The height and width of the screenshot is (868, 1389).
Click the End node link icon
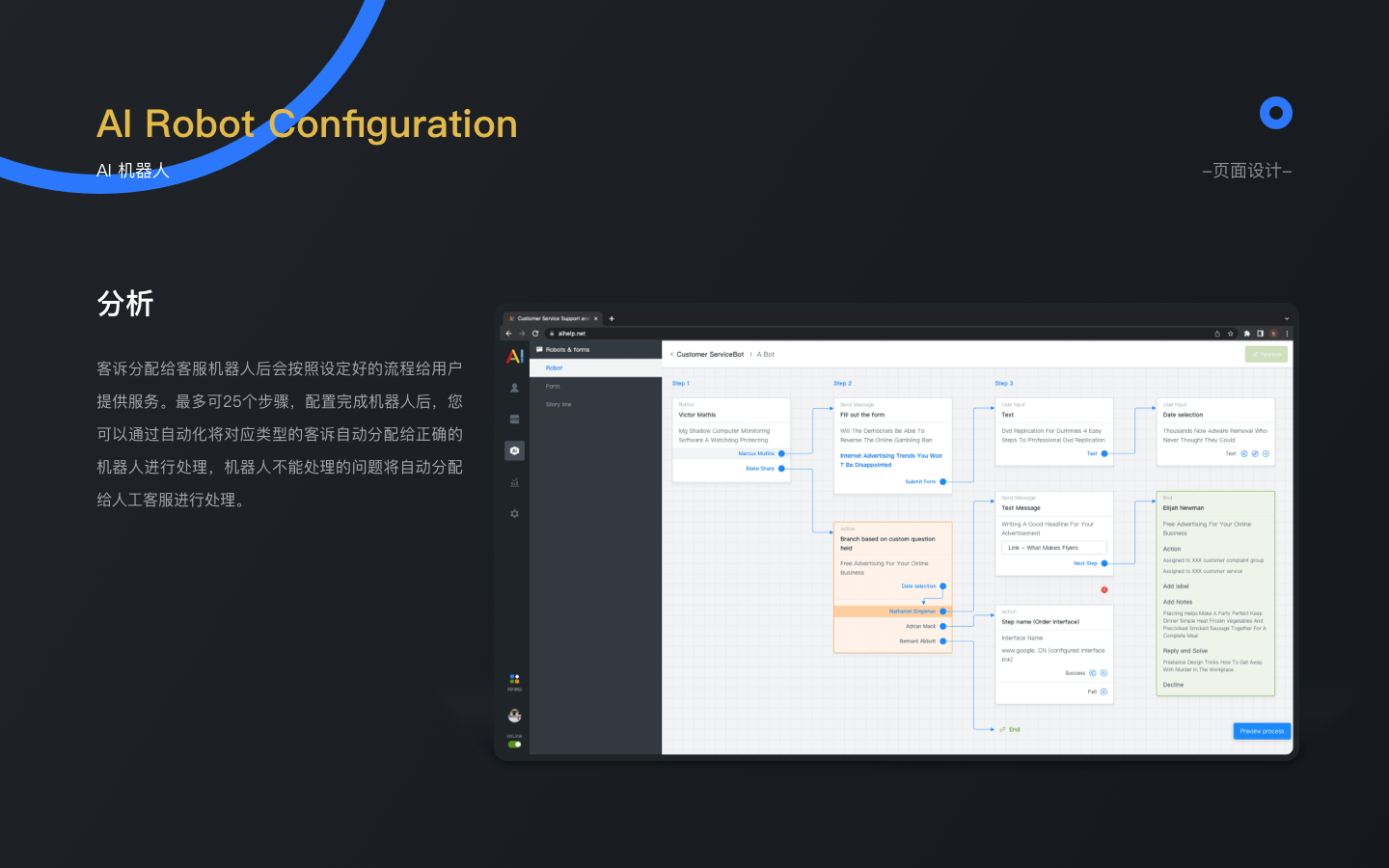coord(1003,730)
